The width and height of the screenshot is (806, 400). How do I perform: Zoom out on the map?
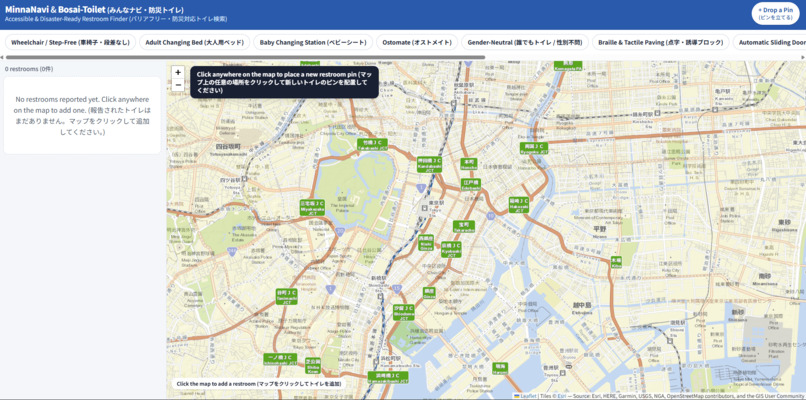(178, 85)
